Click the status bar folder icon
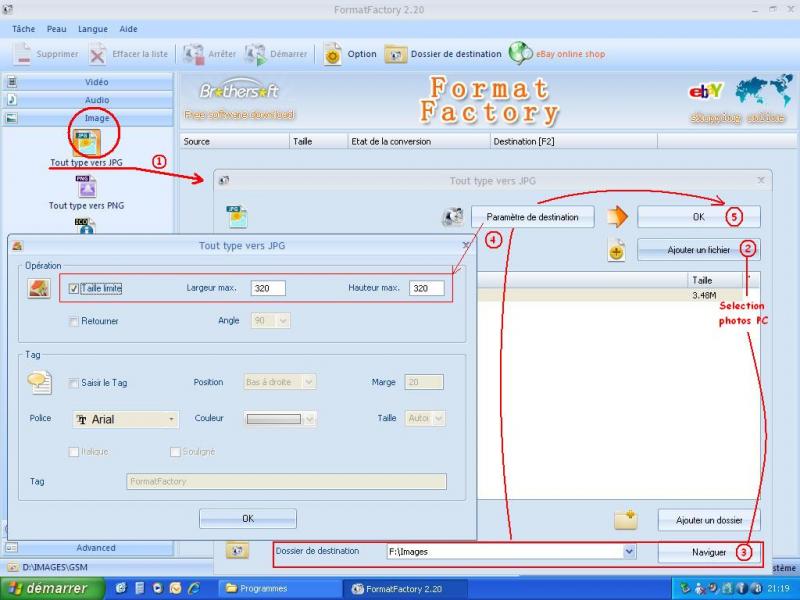This screenshot has height=600, width=800. pyautogui.click(x=13, y=567)
